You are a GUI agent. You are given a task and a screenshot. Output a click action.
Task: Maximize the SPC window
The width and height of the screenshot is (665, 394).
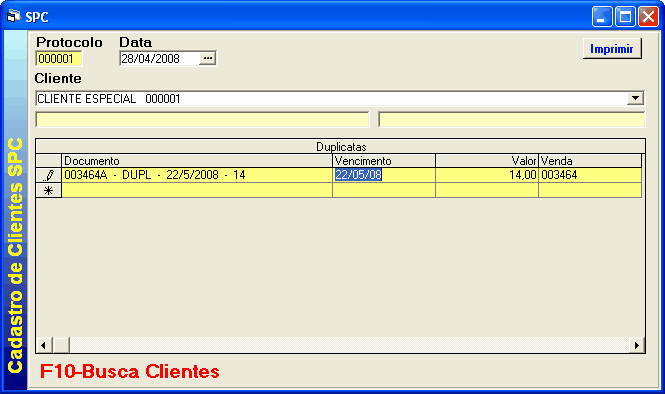[x=625, y=17]
